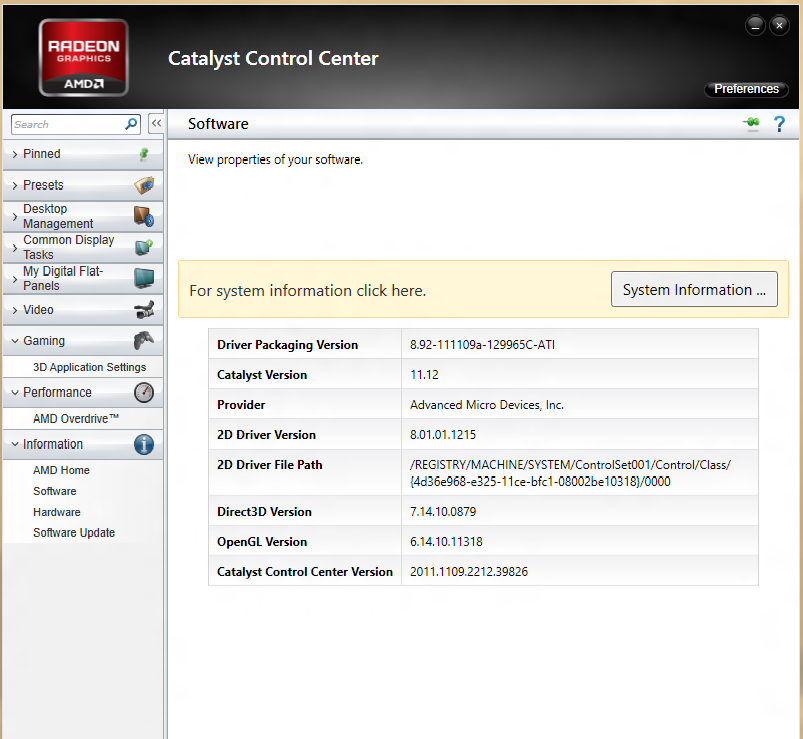Image resolution: width=803 pixels, height=739 pixels.
Task: Click the green pin icon in the Software header
Action: coord(752,123)
